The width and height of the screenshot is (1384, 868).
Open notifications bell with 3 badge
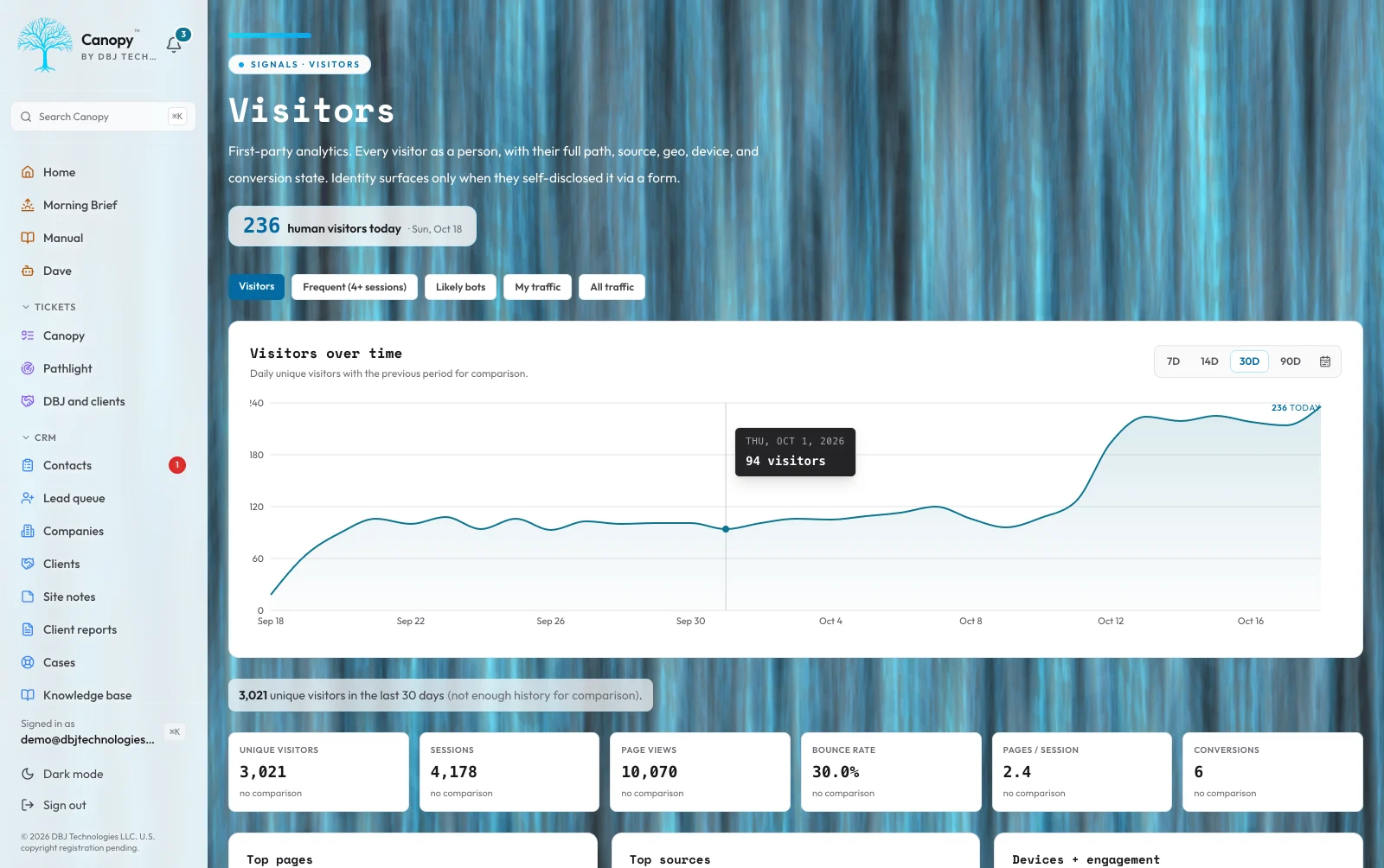[x=175, y=44]
